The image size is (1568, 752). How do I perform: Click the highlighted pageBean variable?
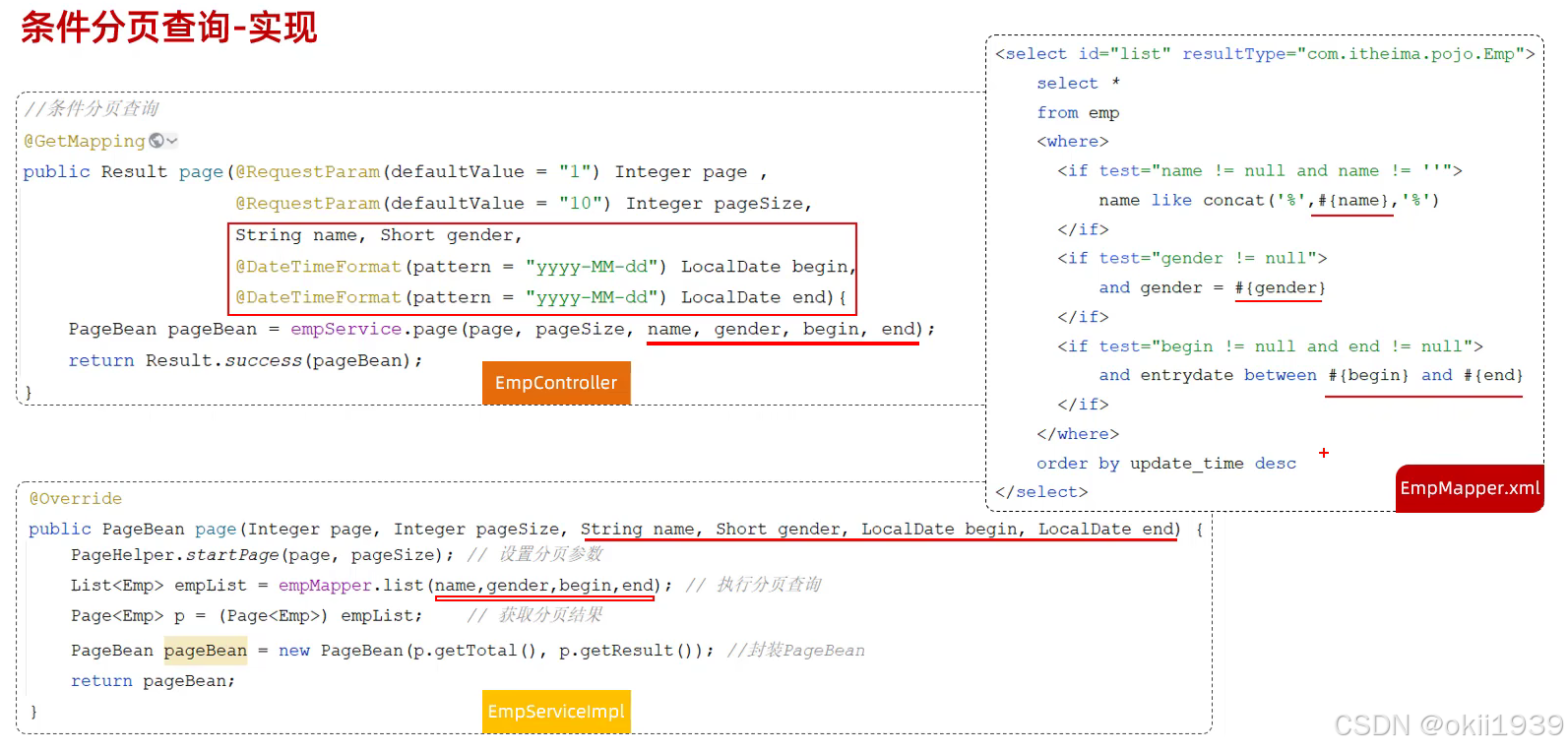click(x=206, y=651)
